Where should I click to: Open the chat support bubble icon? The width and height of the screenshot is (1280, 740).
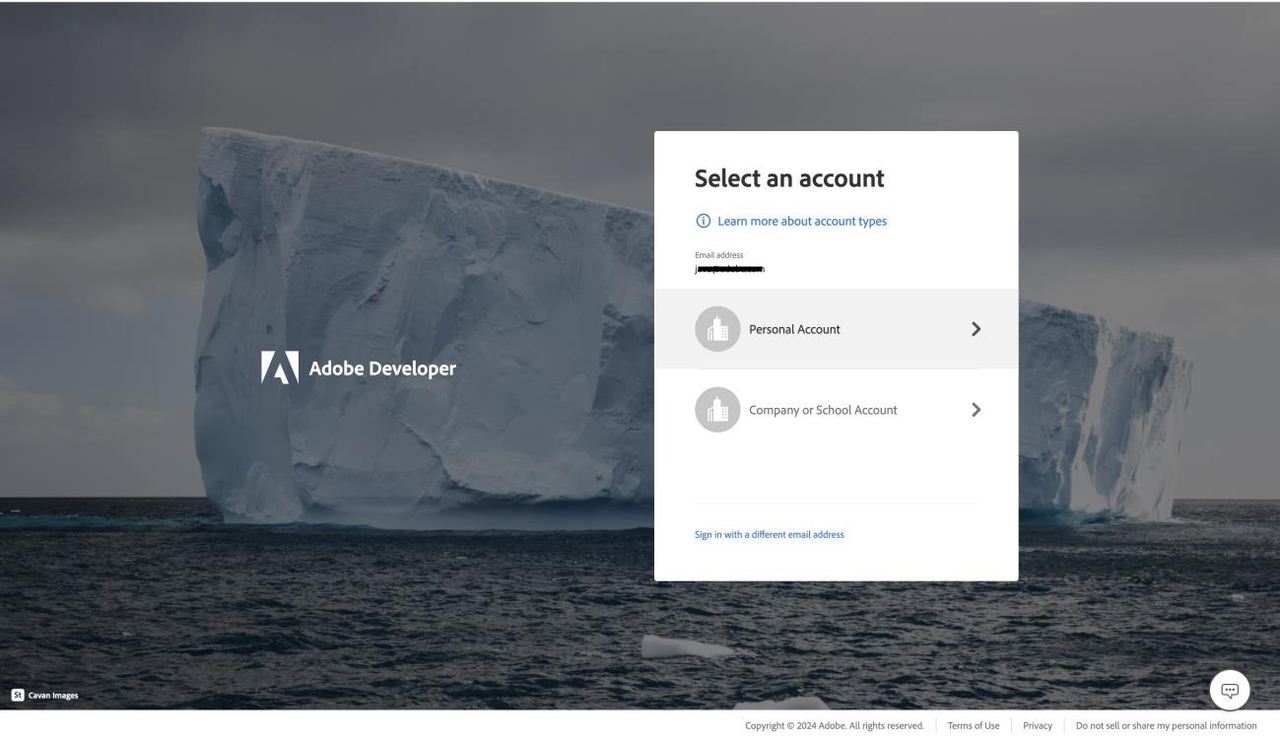pos(1229,690)
